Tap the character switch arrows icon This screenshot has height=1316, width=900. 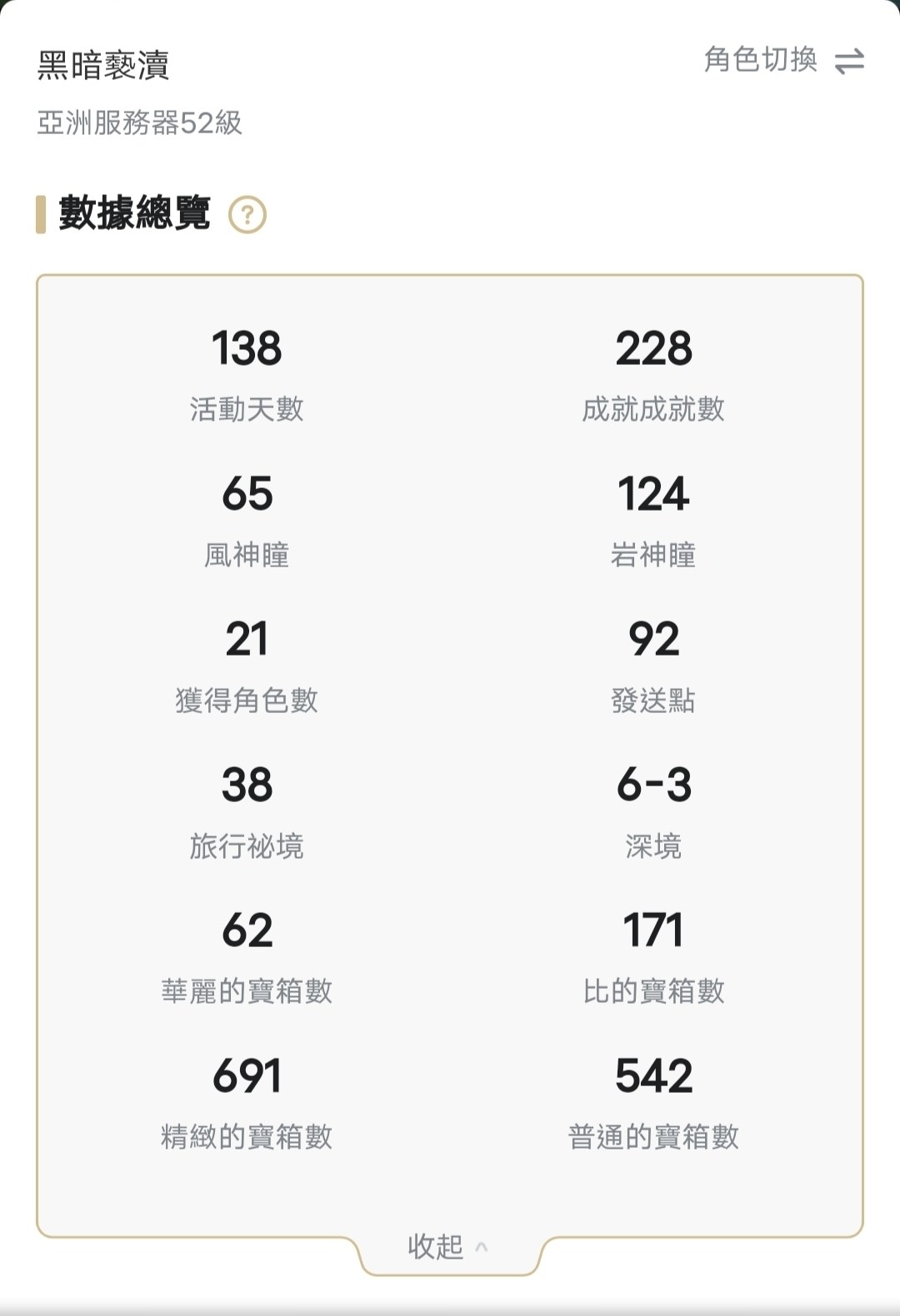(849, 61)
